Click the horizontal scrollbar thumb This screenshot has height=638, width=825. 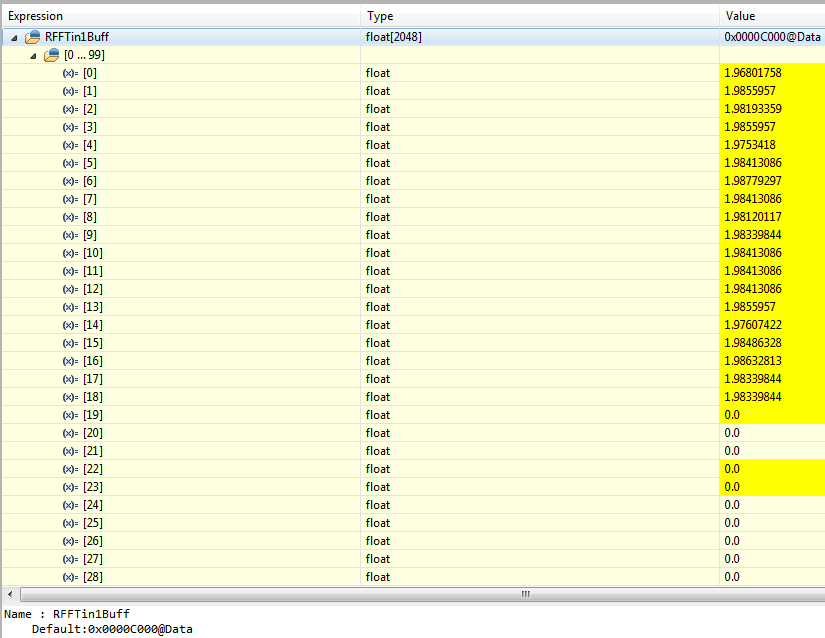coord(422,594)
